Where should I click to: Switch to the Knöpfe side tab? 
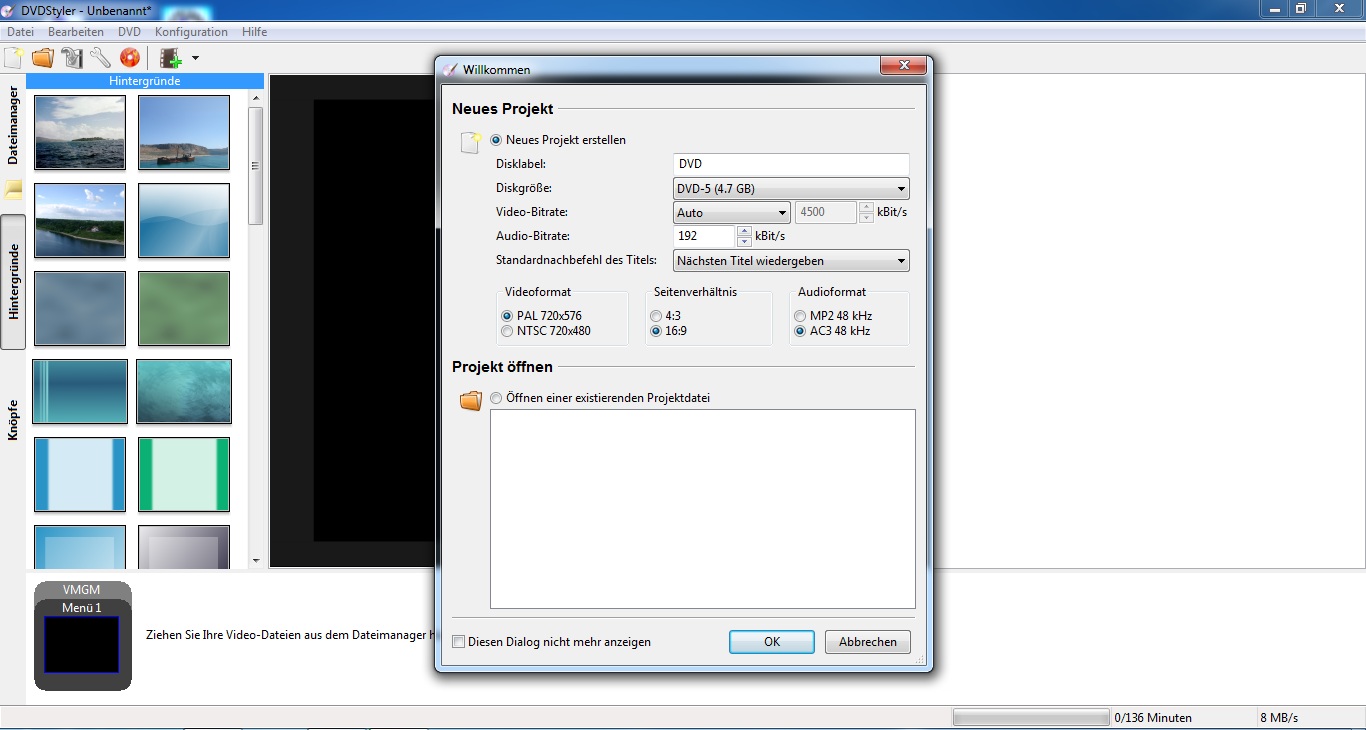point(13,420)
